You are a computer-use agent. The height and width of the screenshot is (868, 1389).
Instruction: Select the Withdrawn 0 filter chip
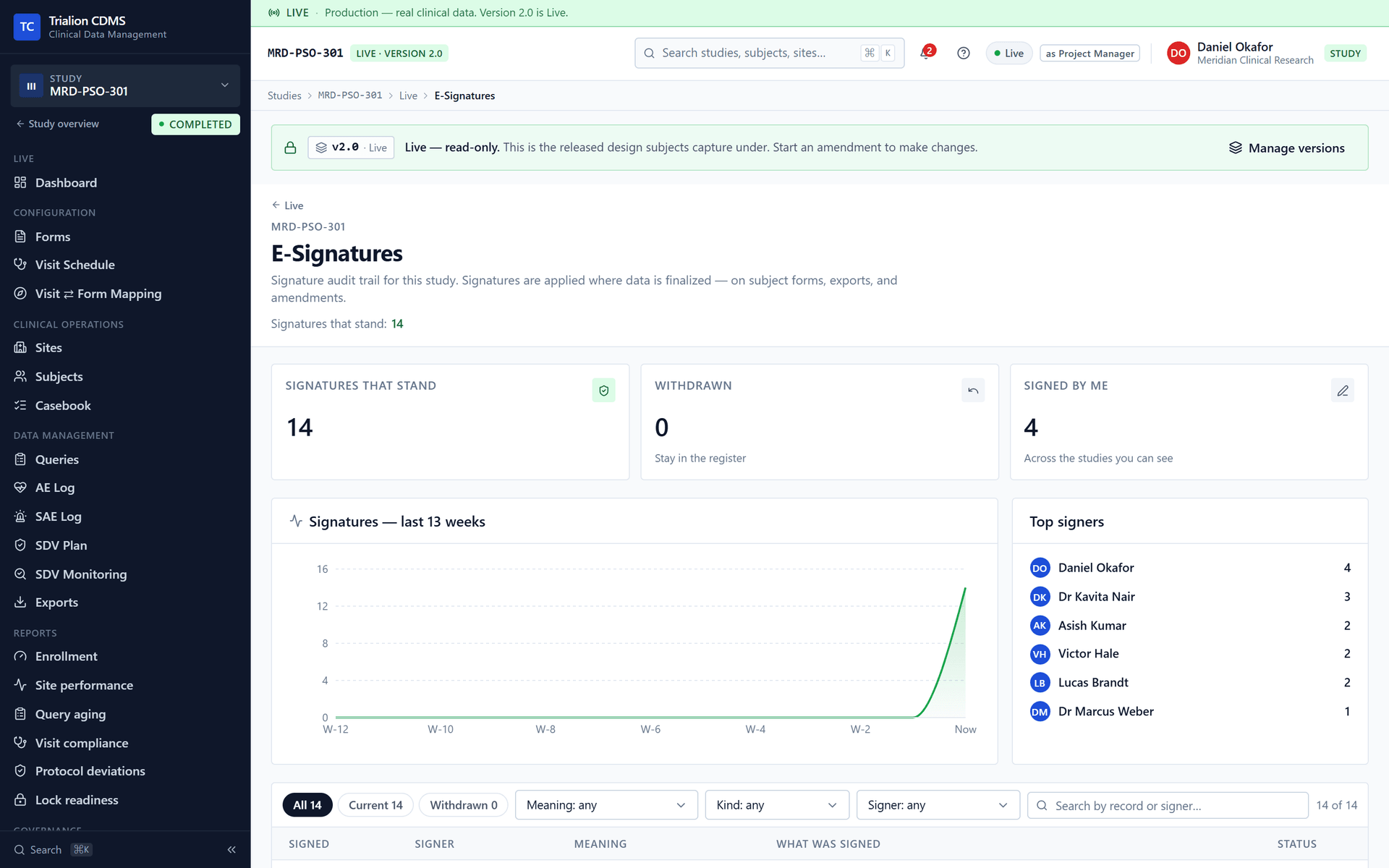point(464,805)
